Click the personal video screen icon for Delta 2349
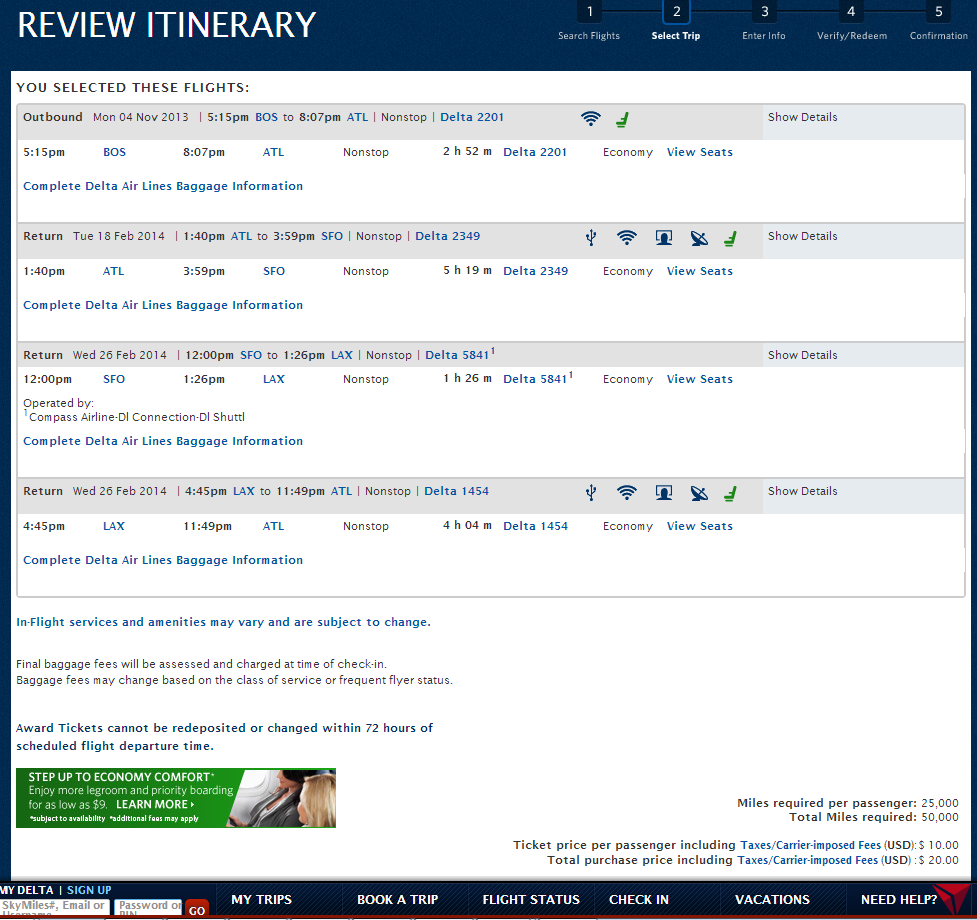Viewport: 977px width, 920px height. (x=664, y=237)
